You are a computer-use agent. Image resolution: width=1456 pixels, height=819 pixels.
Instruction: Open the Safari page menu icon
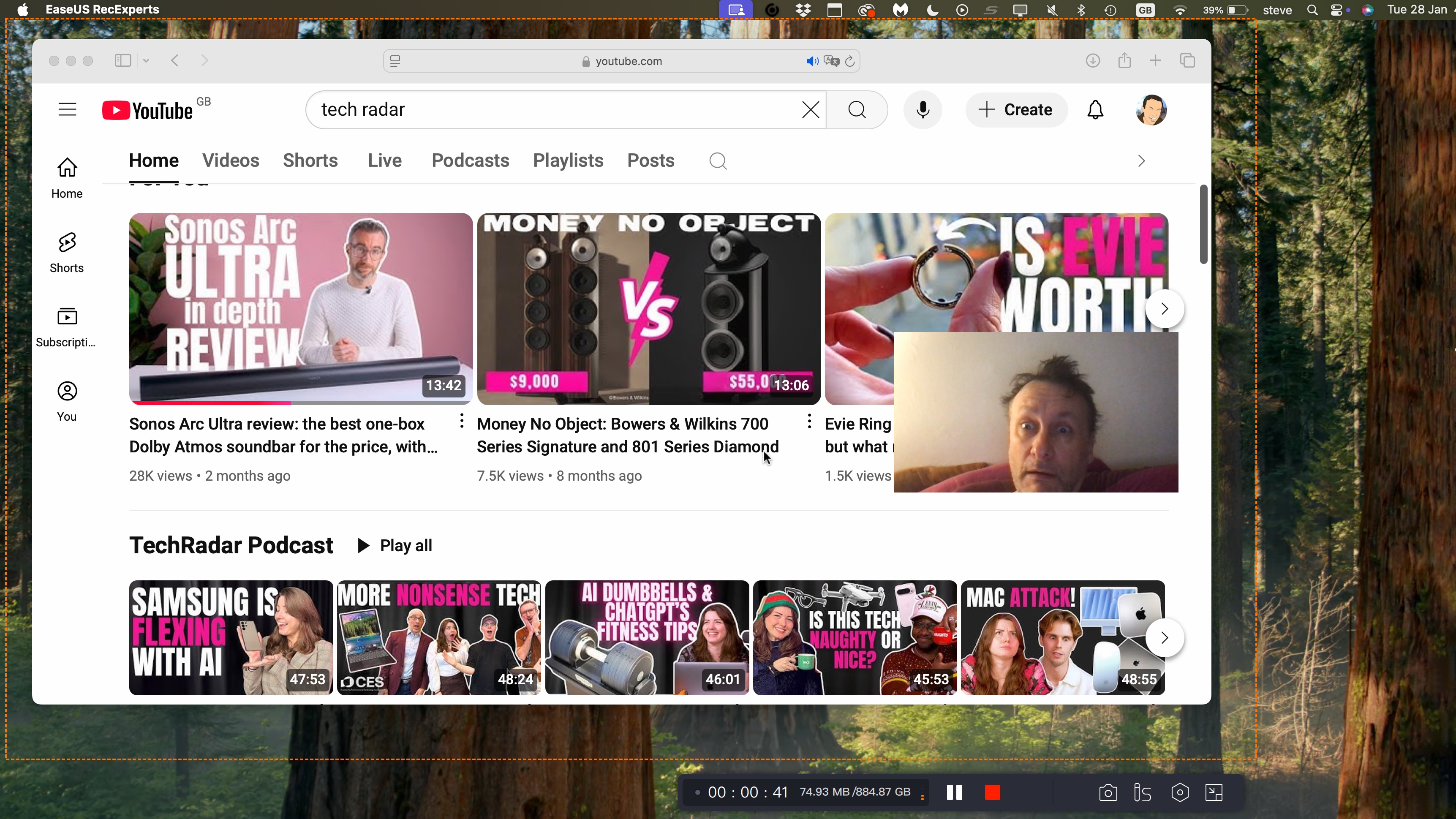pyautogui.click(x=395, y=61)
